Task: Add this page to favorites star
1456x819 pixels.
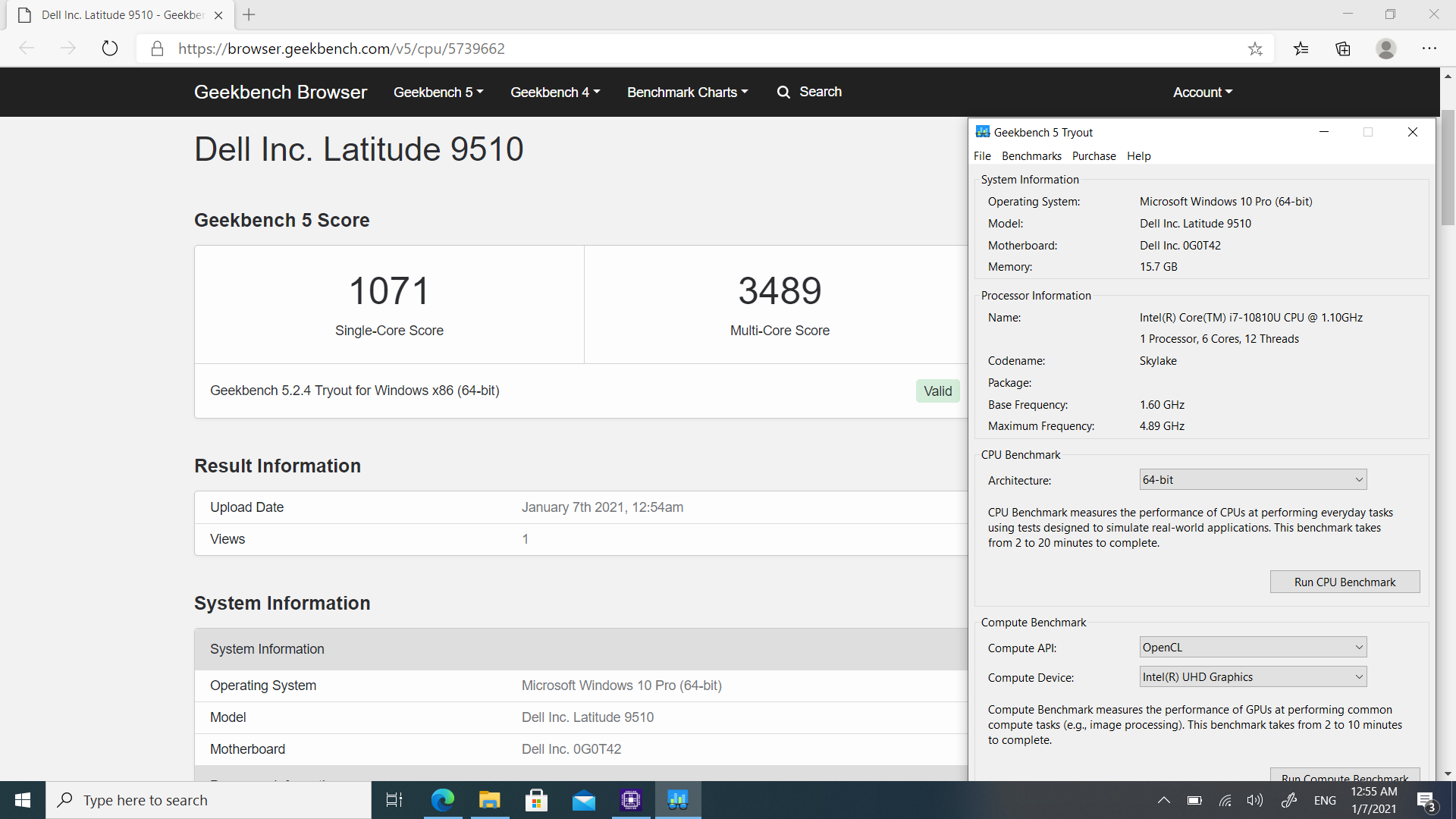Action: pyautogui.click(x=1255, y=49)
